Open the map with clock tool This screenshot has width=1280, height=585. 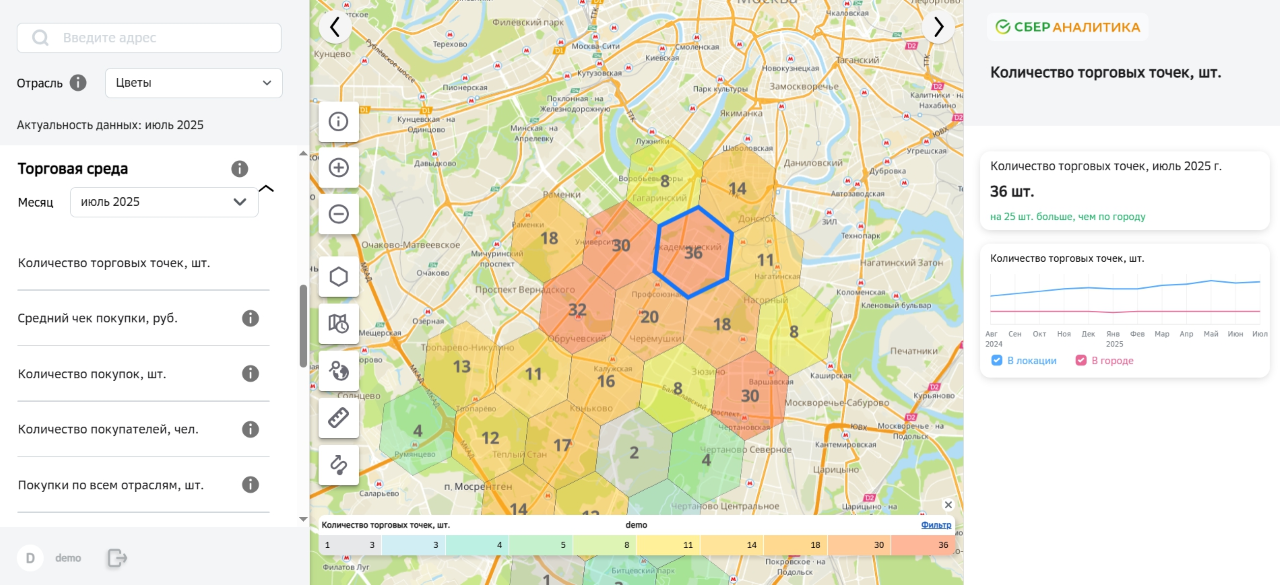point(339,323)
